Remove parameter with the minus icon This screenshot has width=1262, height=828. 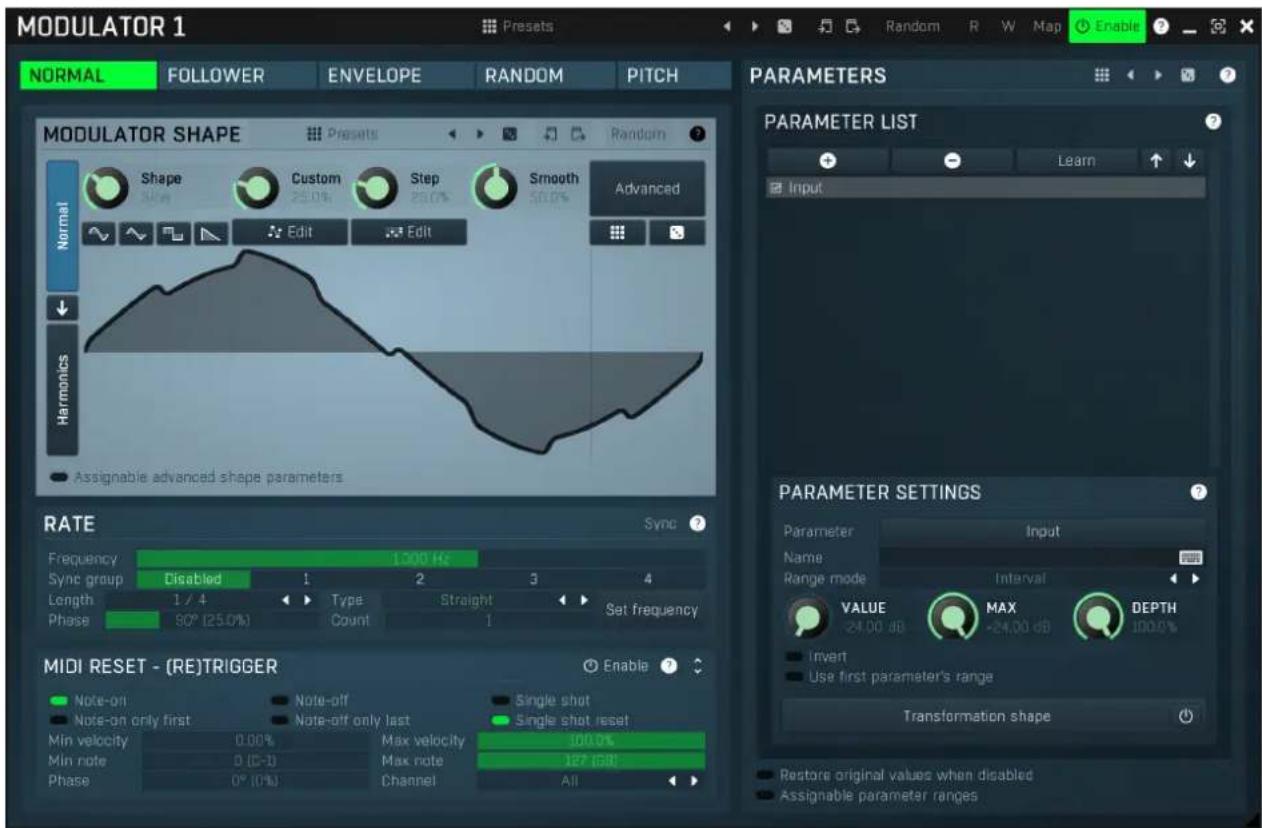[952, 160]
